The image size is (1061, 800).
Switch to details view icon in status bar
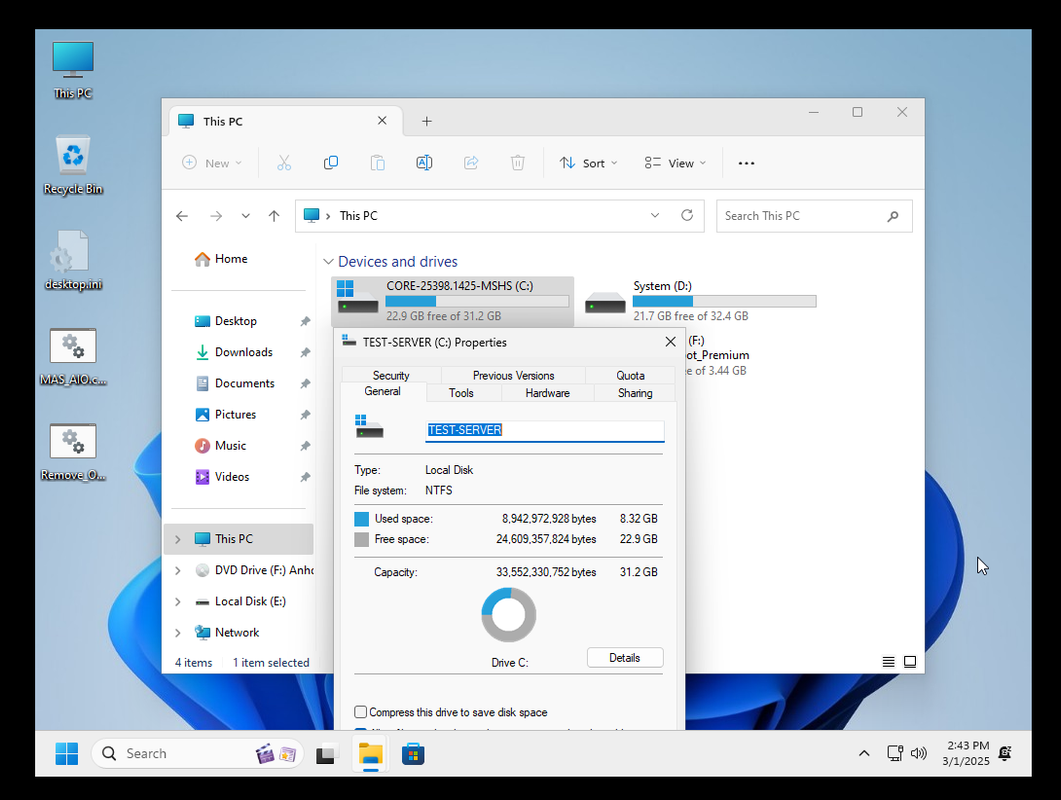[x=888, y=661]
